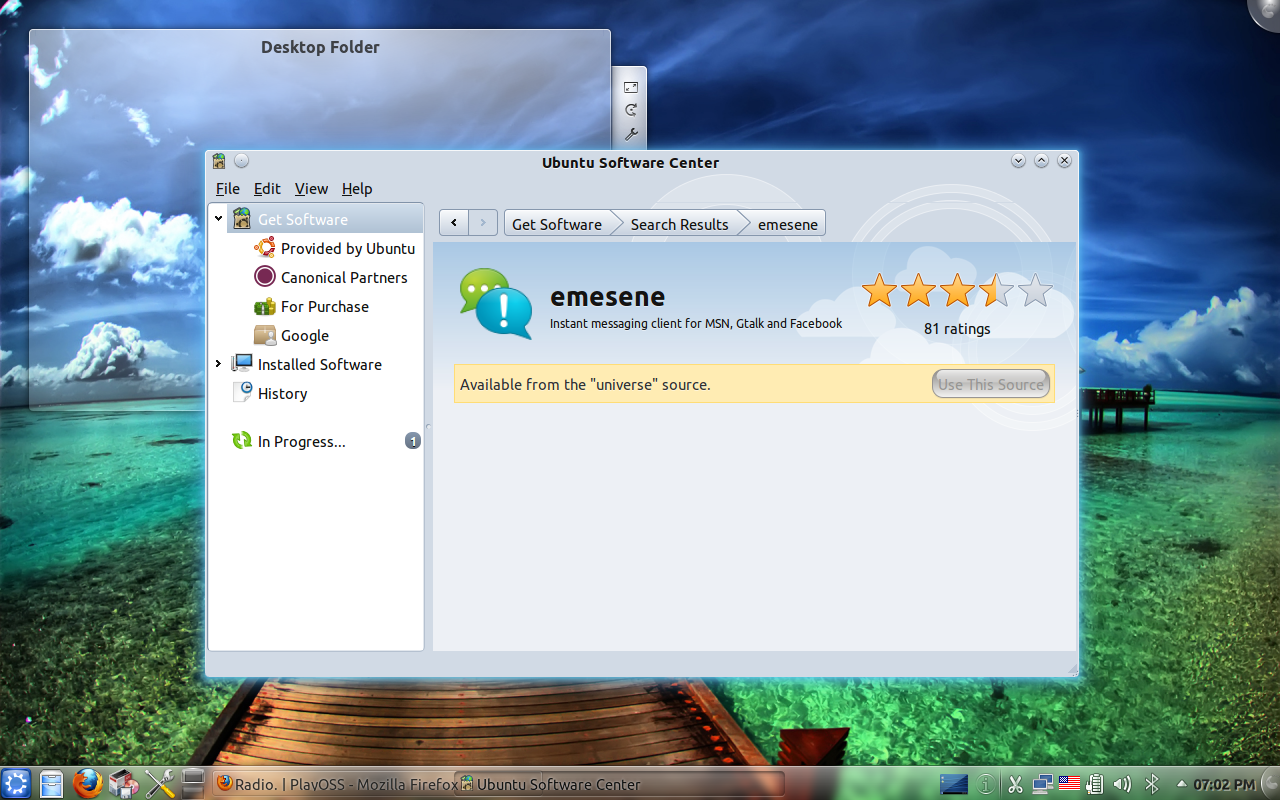The width and height of the screenshot is (1280, 800).
Task: Expand the Installed Software tree node
Action: (218, 364)
